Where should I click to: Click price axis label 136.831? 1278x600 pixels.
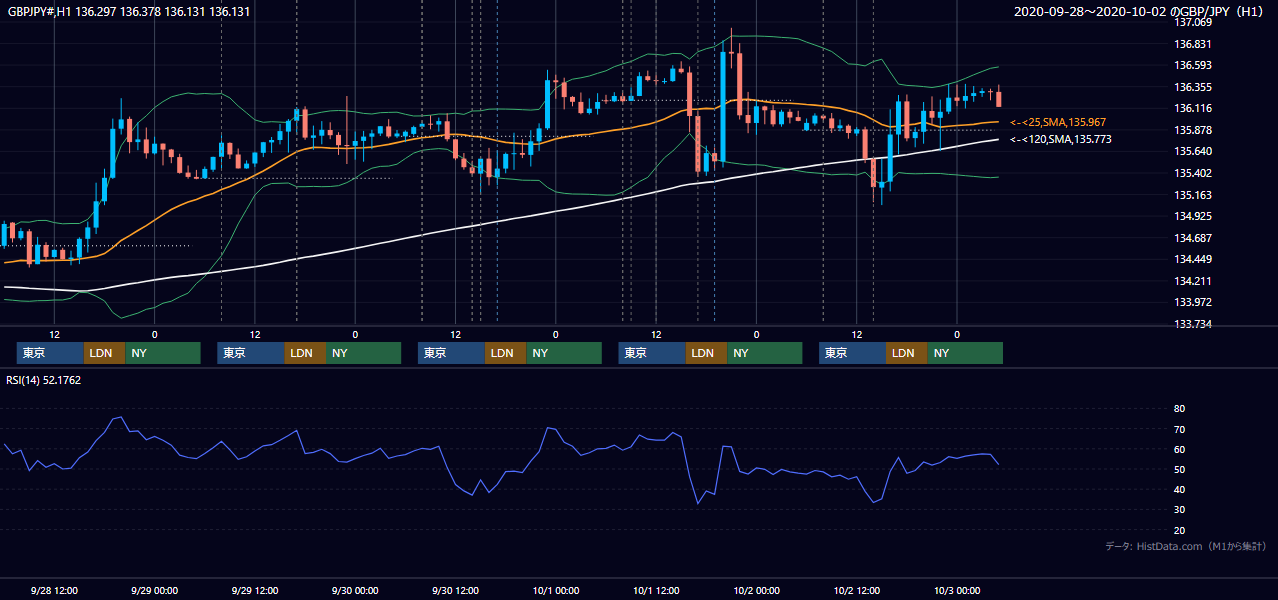[1194, 44]
